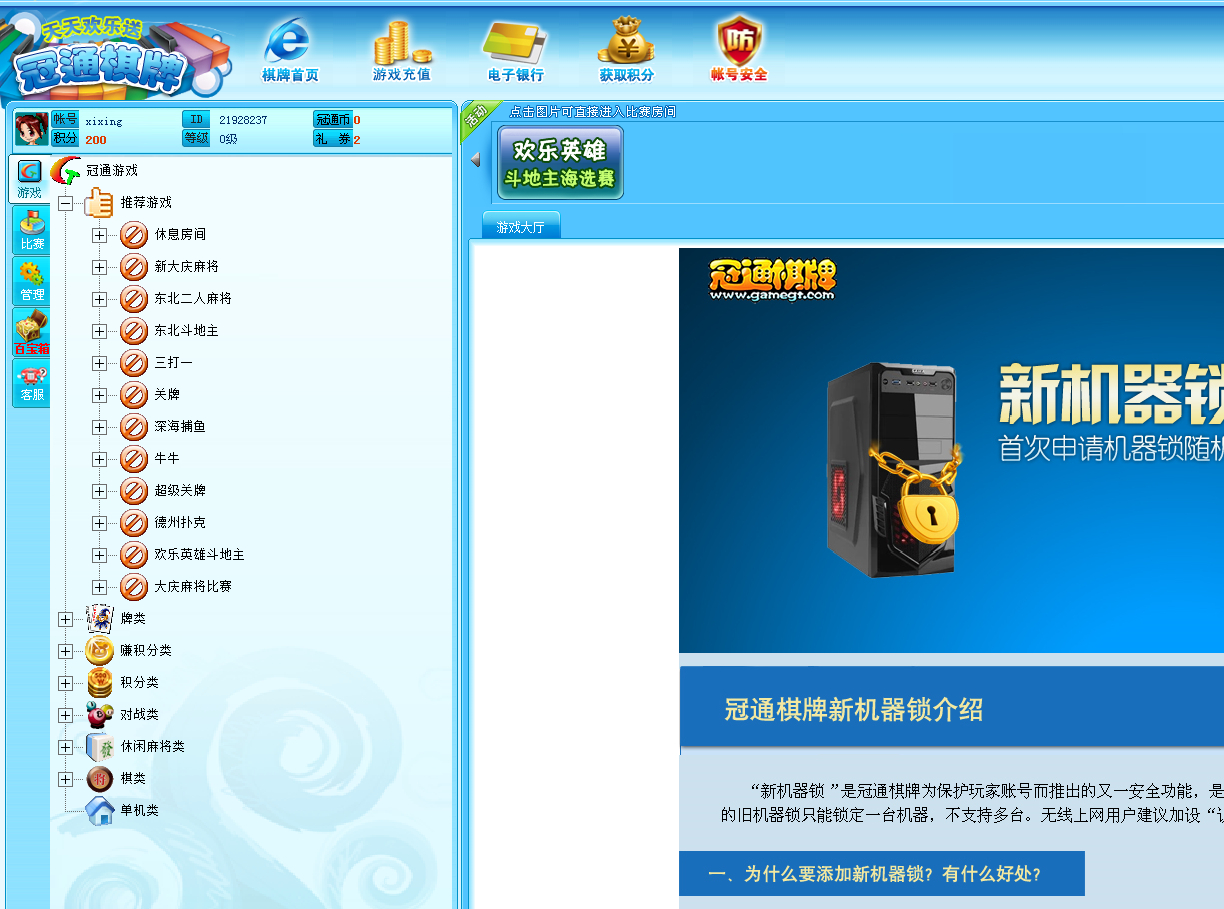The width and height of the screenshot is (1224, 909).
Task: Click the left arrow beside activity banner
Action: (475, 160)
